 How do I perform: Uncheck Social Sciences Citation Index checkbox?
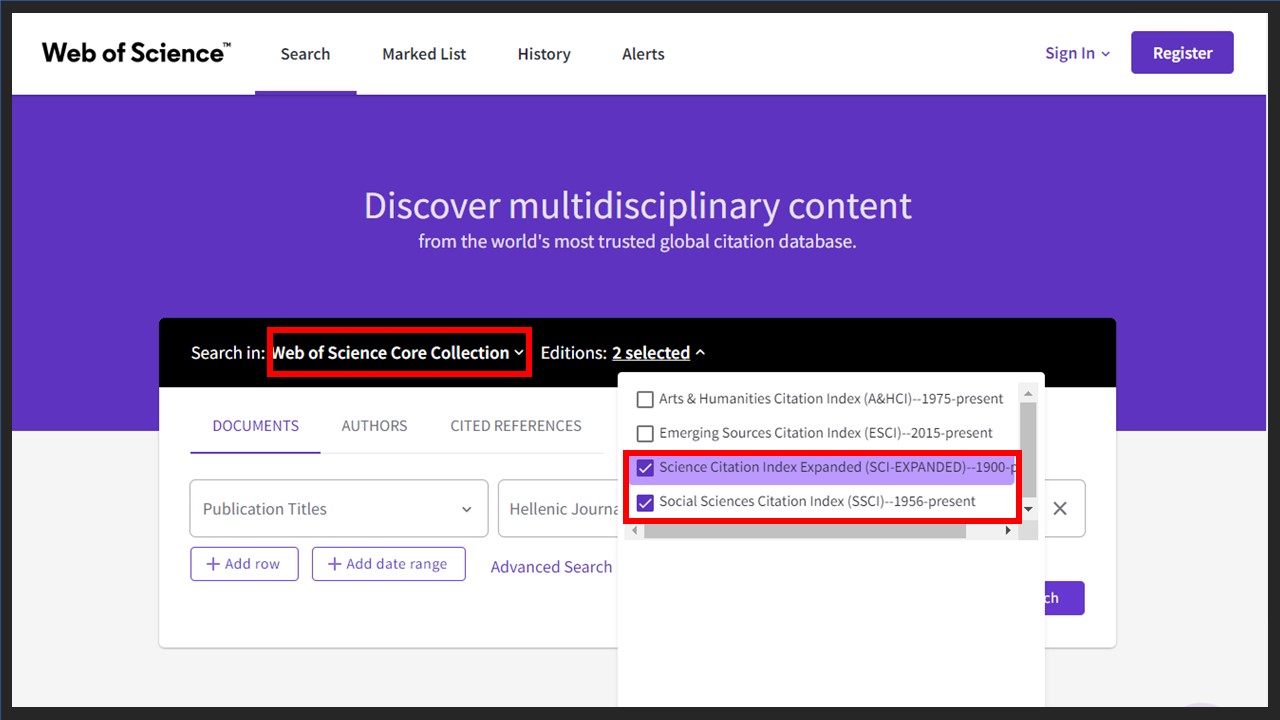[x=645, y=502]
